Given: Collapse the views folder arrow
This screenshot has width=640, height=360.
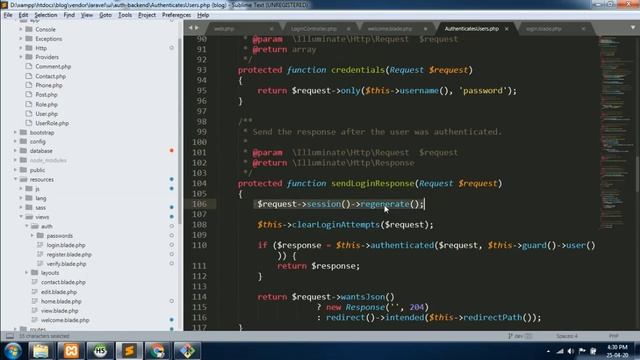Looking at the screenshot, I should 21,217.
